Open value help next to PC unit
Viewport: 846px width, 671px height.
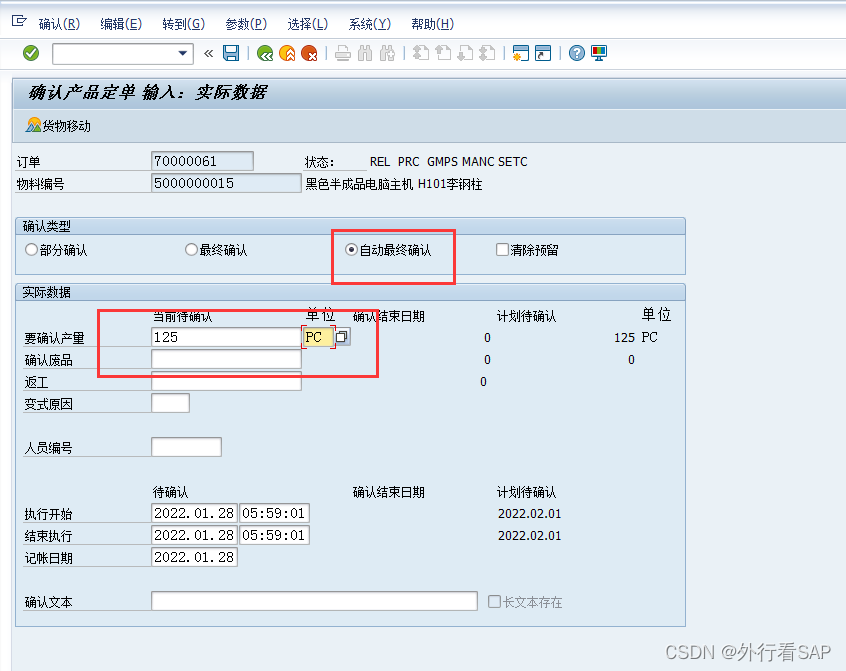342,337
